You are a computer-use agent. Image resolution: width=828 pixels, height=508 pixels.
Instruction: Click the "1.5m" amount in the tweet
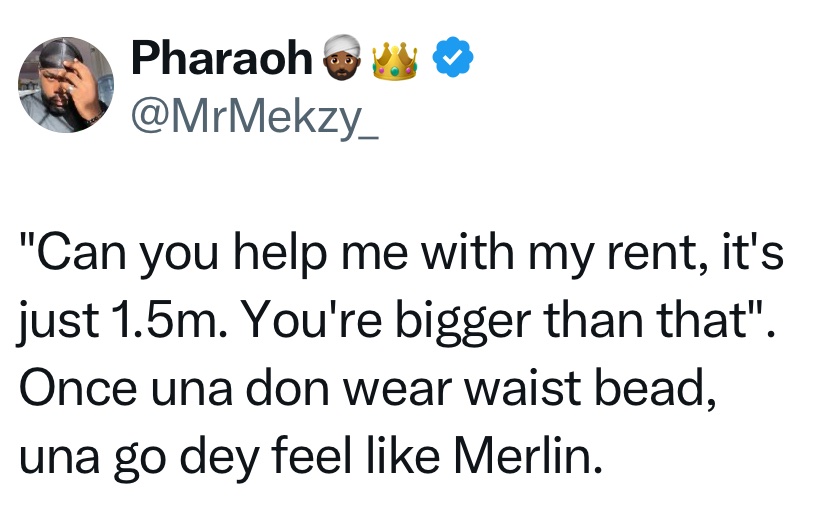pos(169,321)
